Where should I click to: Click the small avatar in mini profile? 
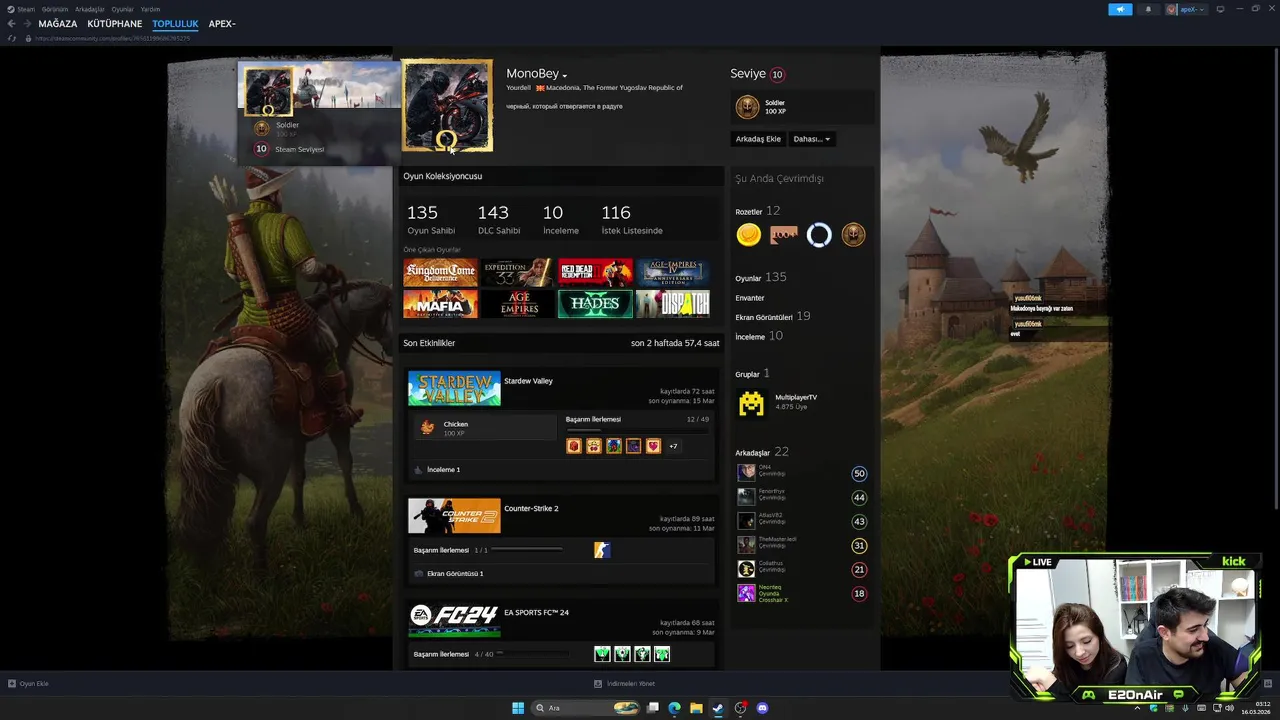click(268, 91)
